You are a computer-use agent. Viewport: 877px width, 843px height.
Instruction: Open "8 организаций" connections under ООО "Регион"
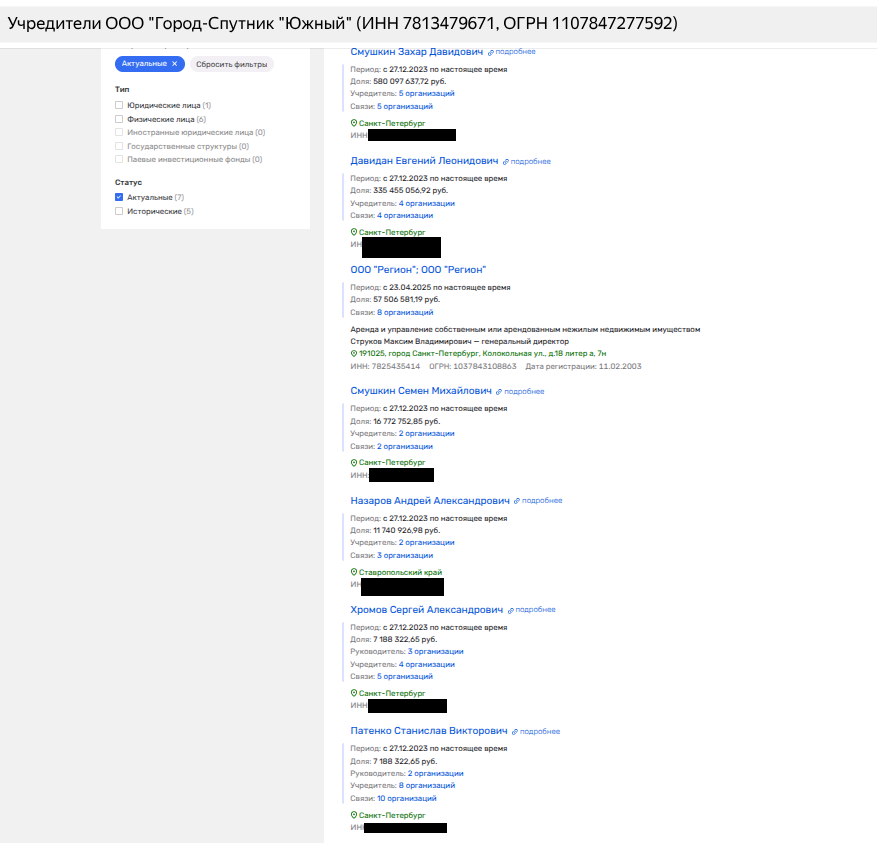pos(405,312)
